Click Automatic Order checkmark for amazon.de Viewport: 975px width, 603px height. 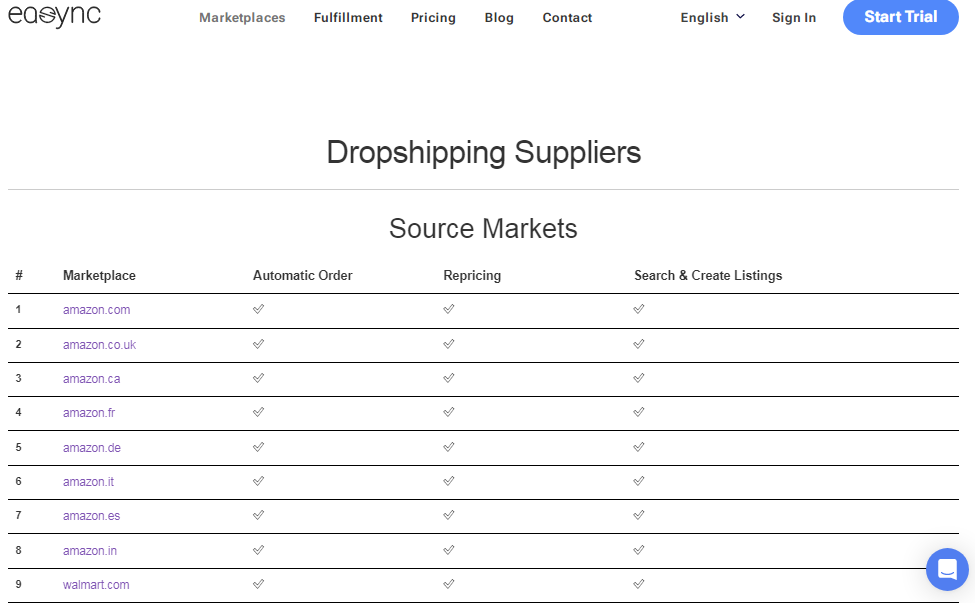pos(259,447)
